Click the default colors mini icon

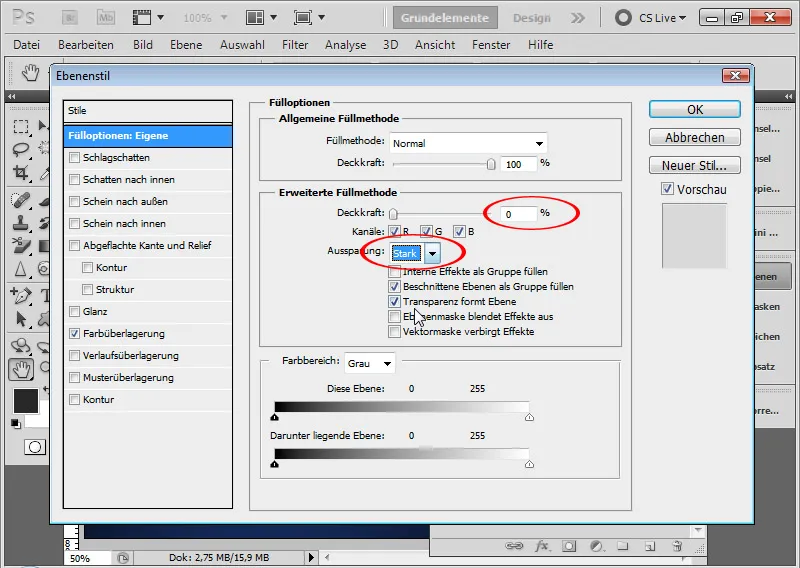tap(16, 423)
